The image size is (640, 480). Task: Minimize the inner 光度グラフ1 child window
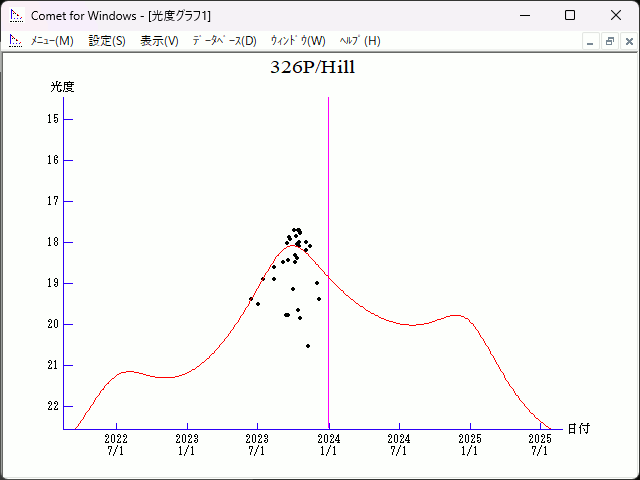[590, 41]
